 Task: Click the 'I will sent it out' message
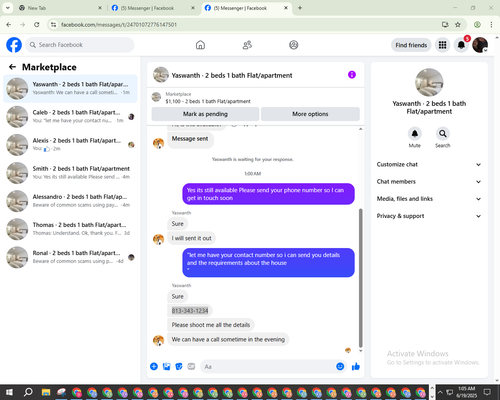[x=191, y=238]
